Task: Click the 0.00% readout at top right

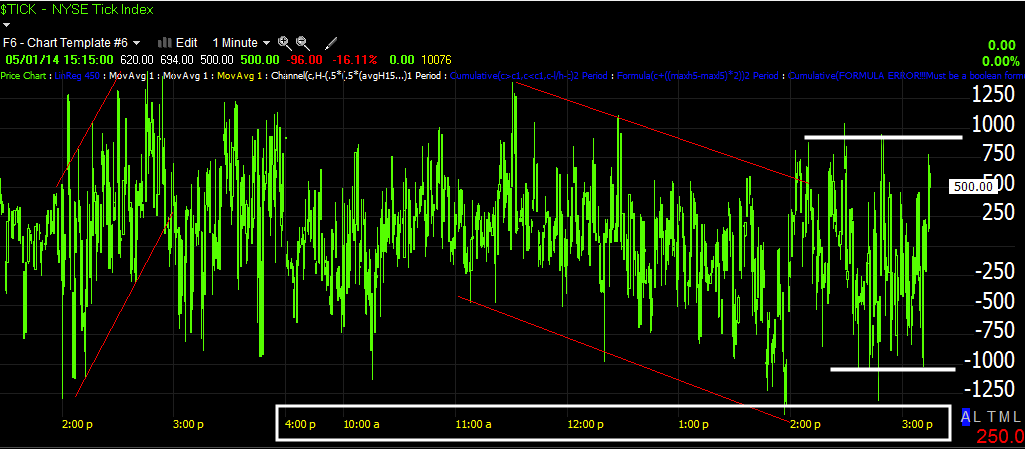Action: point(1001,61)
